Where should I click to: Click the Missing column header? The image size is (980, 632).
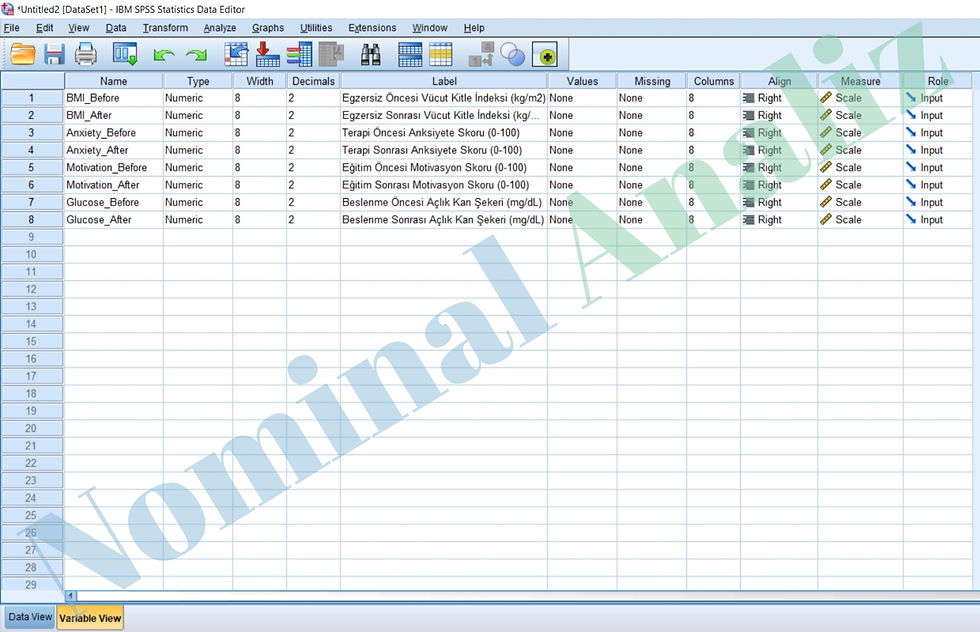pyautogui.click(x=651, y=81)
